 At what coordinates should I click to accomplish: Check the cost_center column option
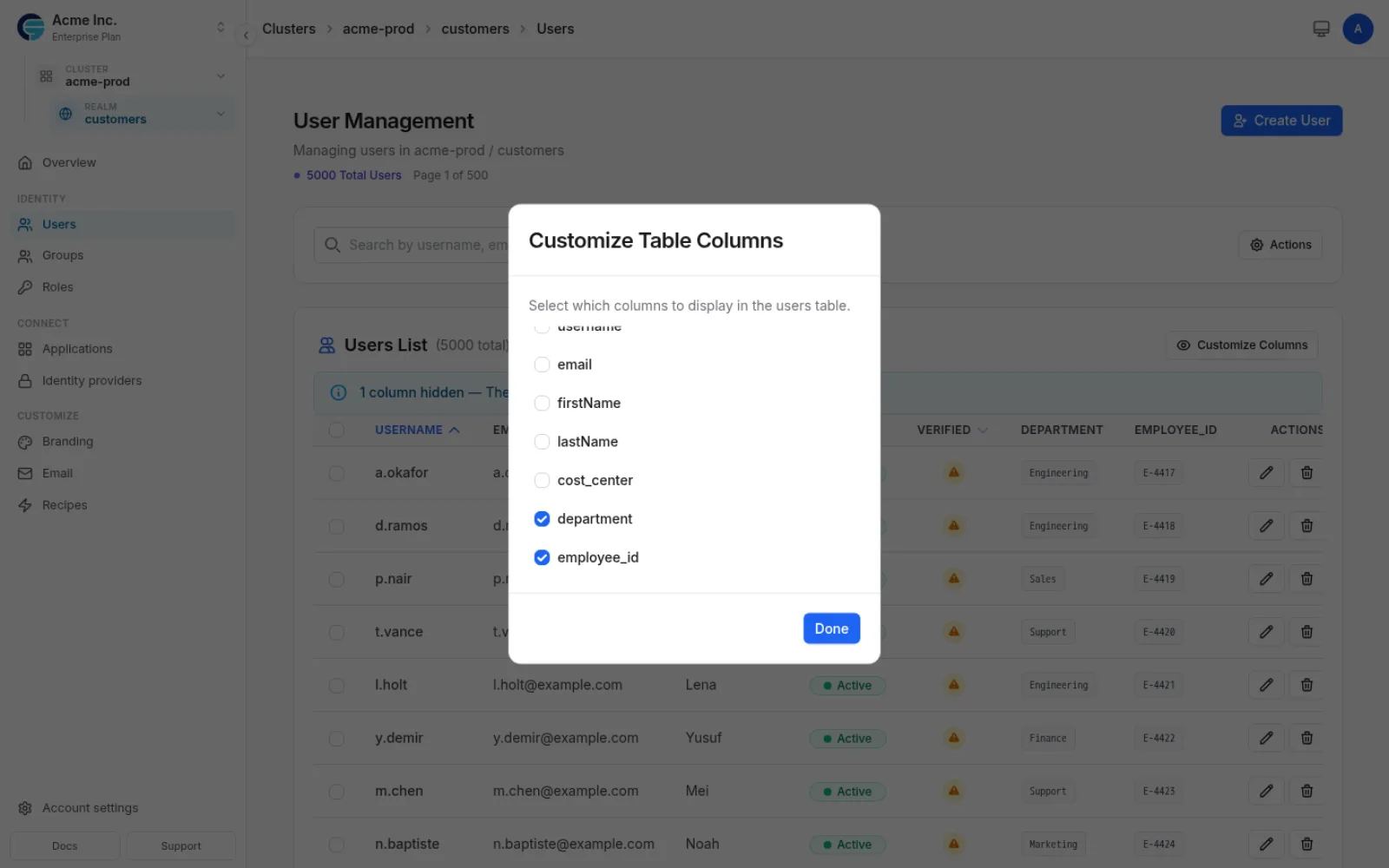[542, 480]
